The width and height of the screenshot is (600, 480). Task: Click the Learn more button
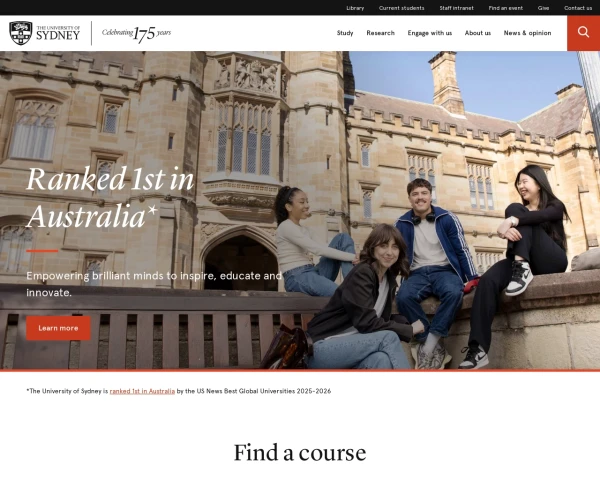pos(58,328)
